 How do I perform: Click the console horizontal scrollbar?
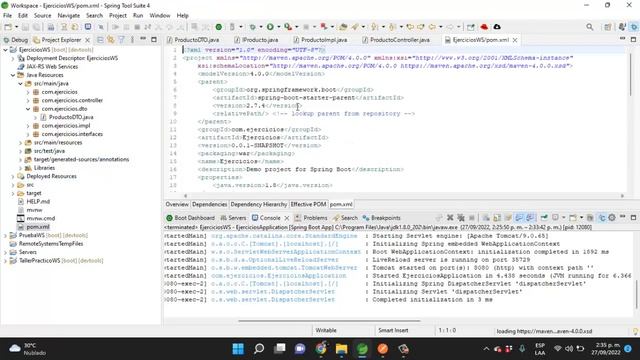pyautogui.click(x=329, y=321)
